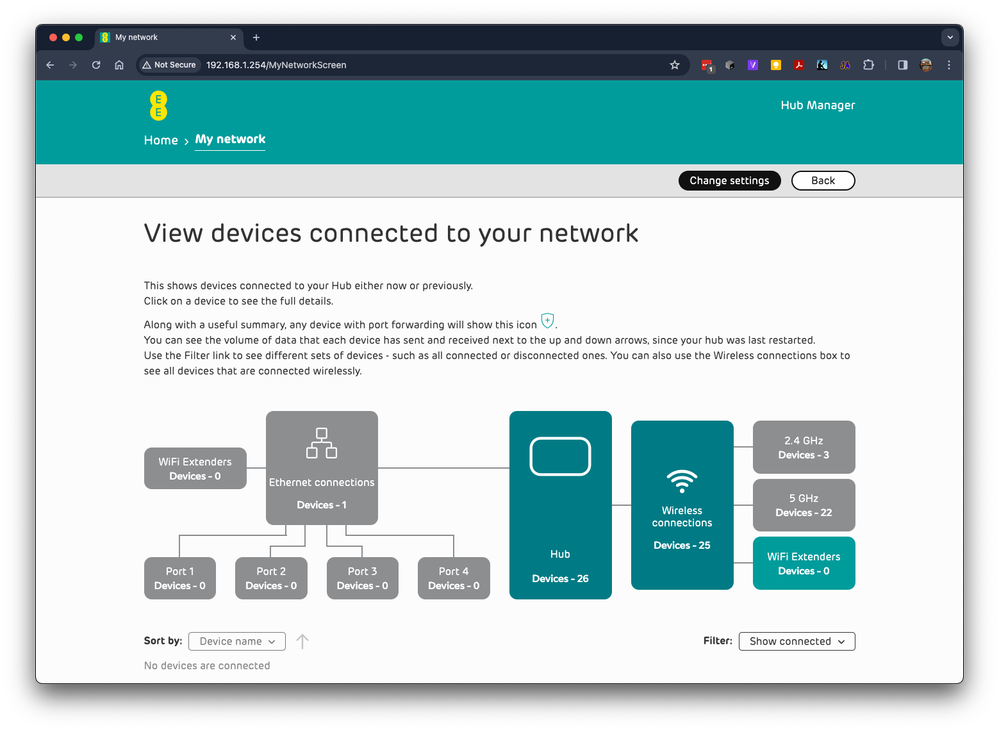The image size is (999, 731).
Task: Select the gray WiFi Extenders Devices box
Action: pos(195,468)
